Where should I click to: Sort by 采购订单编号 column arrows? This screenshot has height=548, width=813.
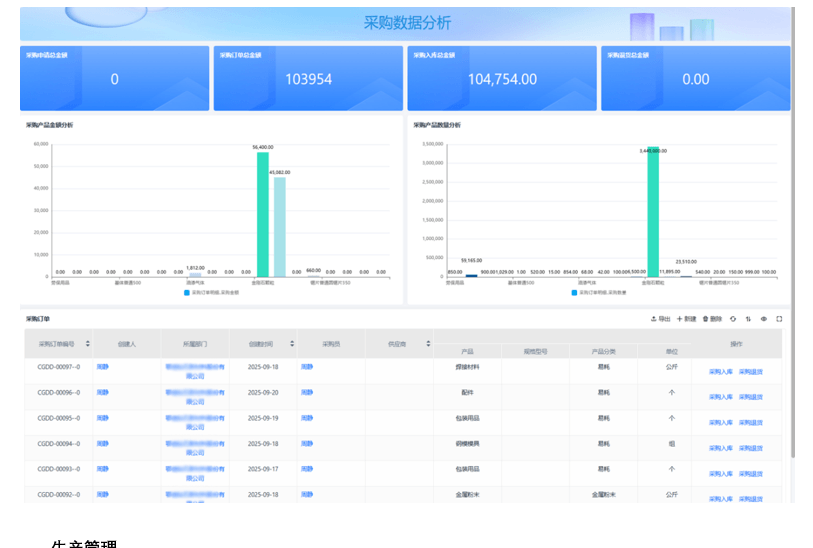[x=87, y=343]
